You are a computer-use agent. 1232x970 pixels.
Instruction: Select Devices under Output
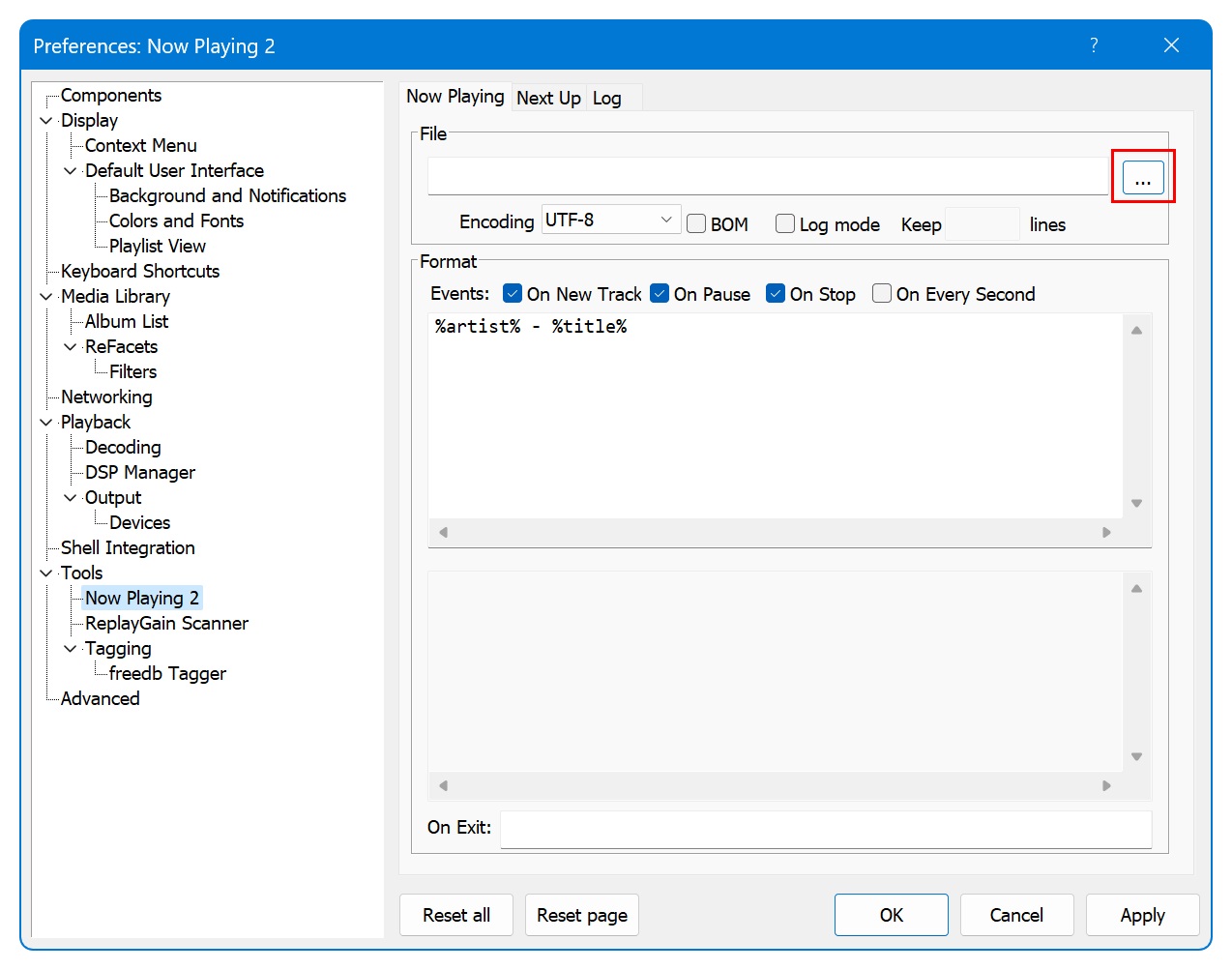point(139,522)
